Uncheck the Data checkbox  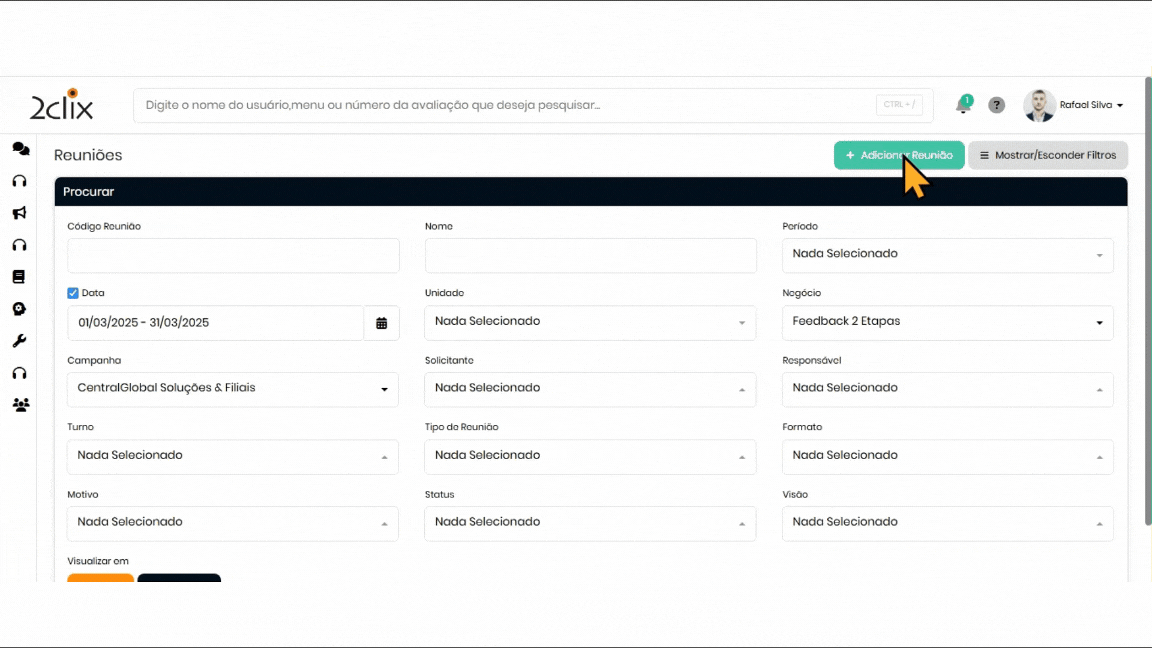(73, 293)
